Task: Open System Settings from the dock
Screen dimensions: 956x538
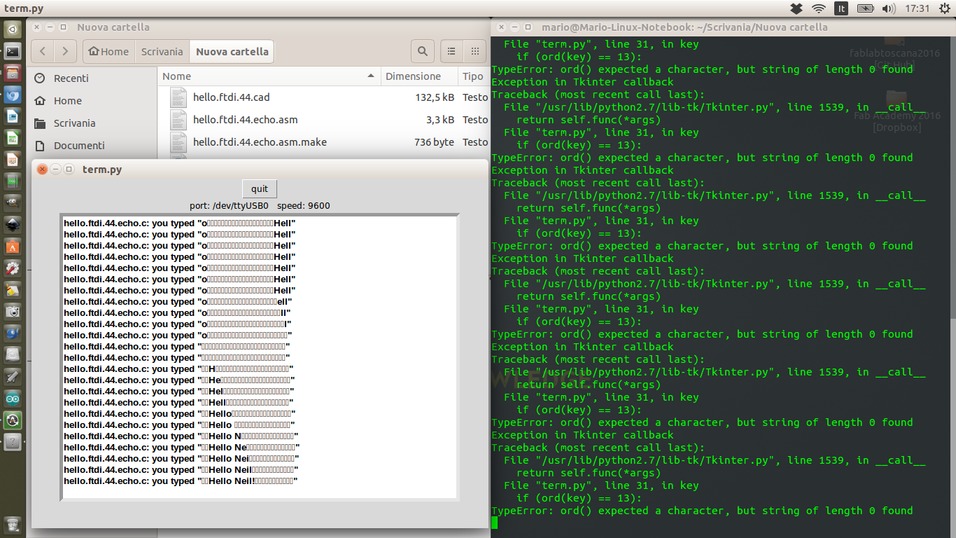Action: point(13,268)
